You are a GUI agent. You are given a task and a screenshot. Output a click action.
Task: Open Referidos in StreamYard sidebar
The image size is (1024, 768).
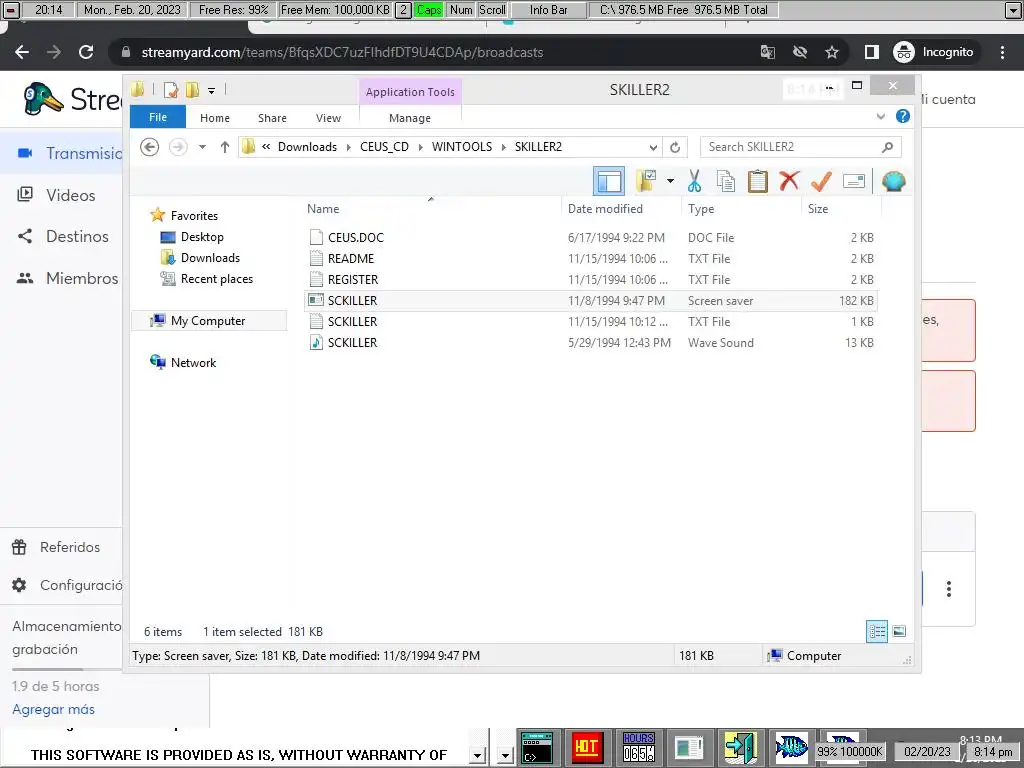(69, 547)
